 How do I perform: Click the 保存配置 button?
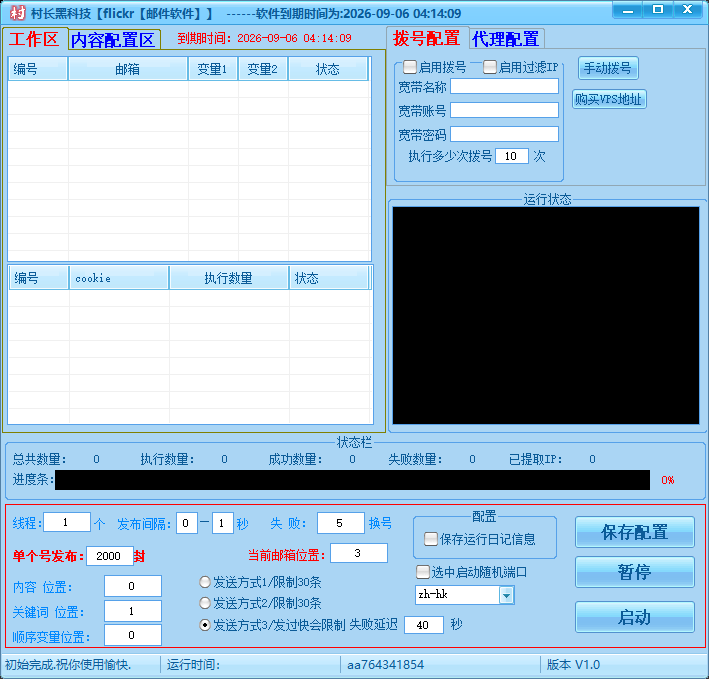[x=634, y=532]
